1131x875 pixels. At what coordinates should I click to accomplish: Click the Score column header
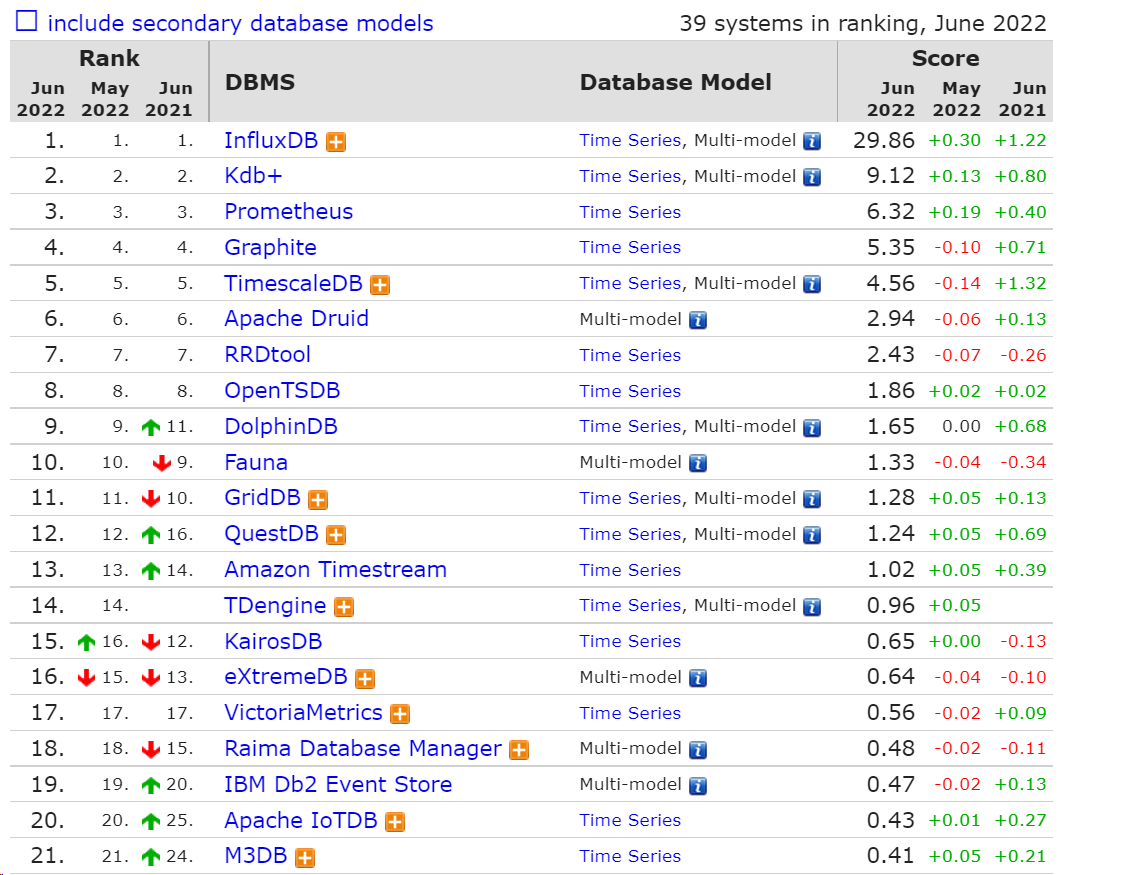[x=946, y=58]
